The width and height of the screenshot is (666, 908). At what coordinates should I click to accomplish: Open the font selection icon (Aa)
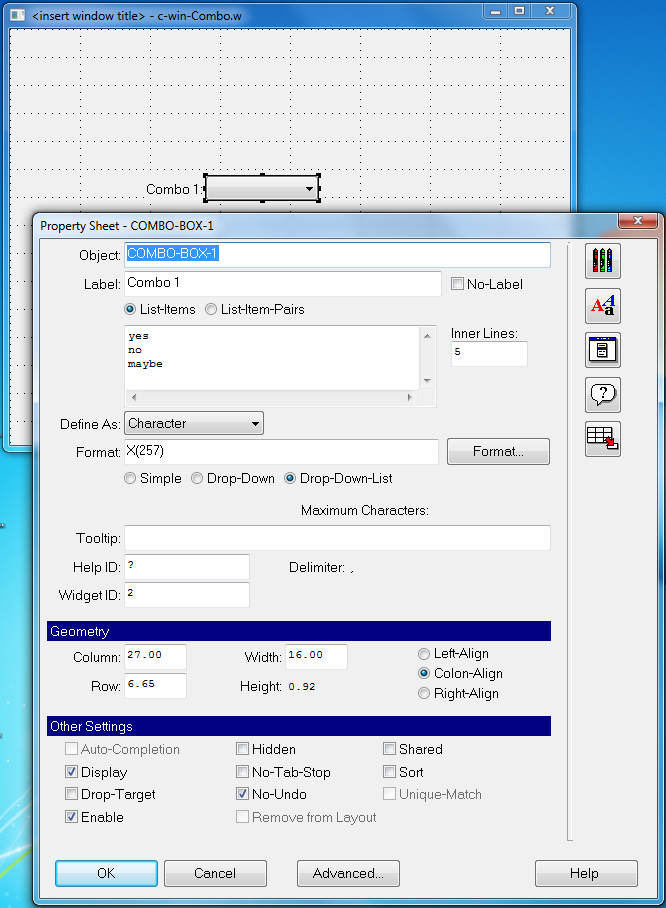(x=602, y=306)
